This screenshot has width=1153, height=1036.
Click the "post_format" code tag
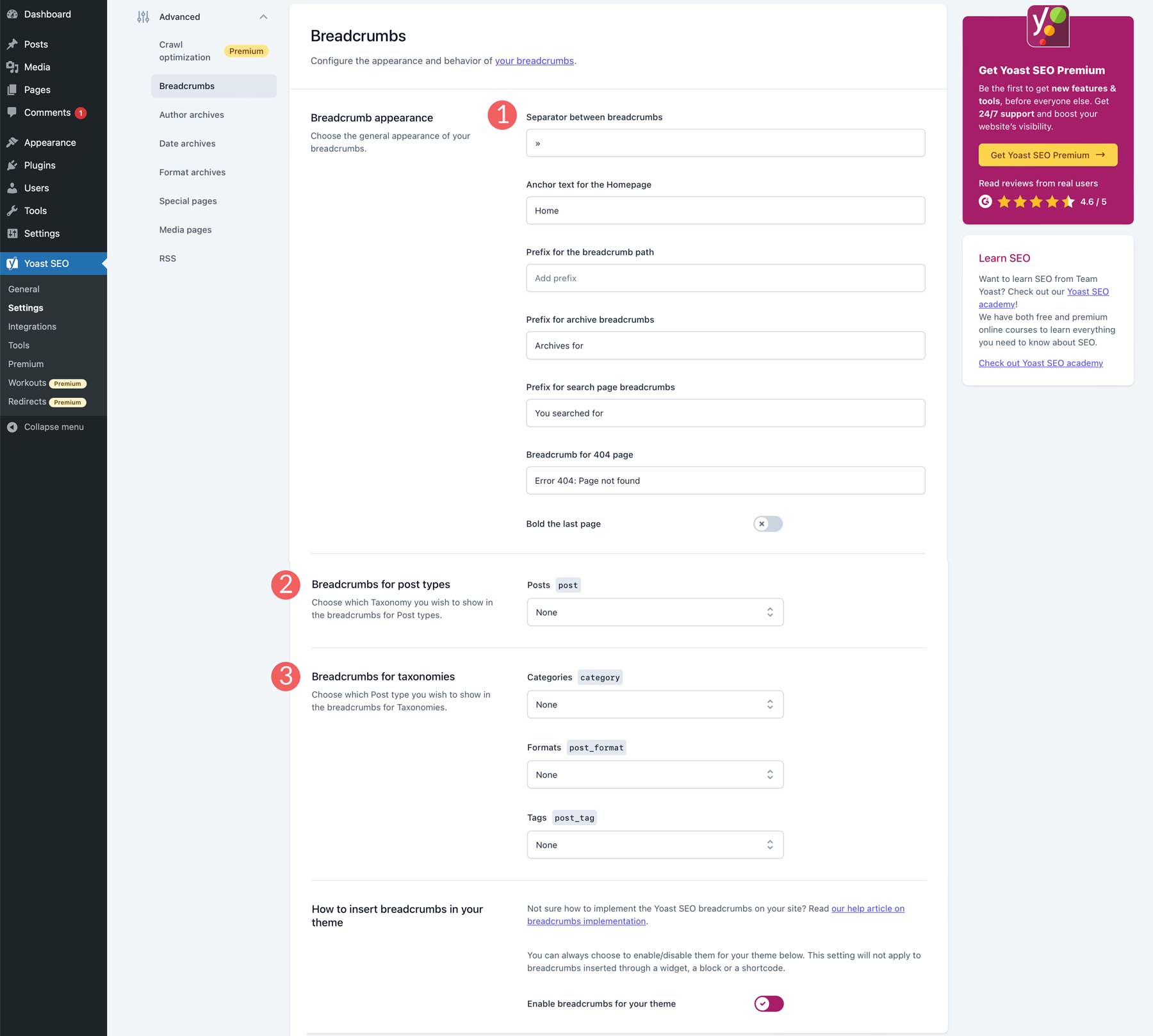pyautogui.click(x=596, y=748)
